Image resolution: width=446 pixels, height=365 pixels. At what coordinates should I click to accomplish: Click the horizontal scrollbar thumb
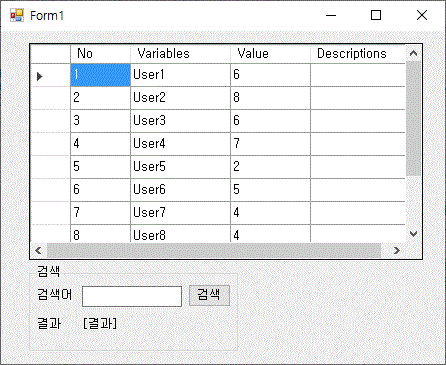coord(214,250)
